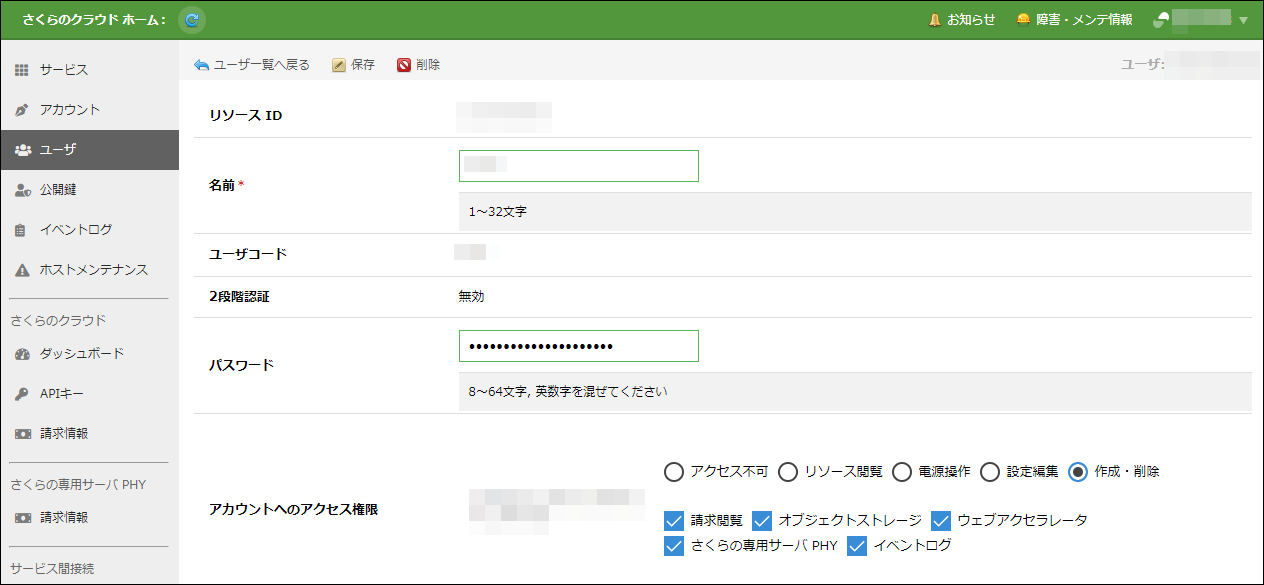Screen dimensions: 1264x585
Task: Open ダッシュボード in the sidebar
Action: (x=82, y=354)
